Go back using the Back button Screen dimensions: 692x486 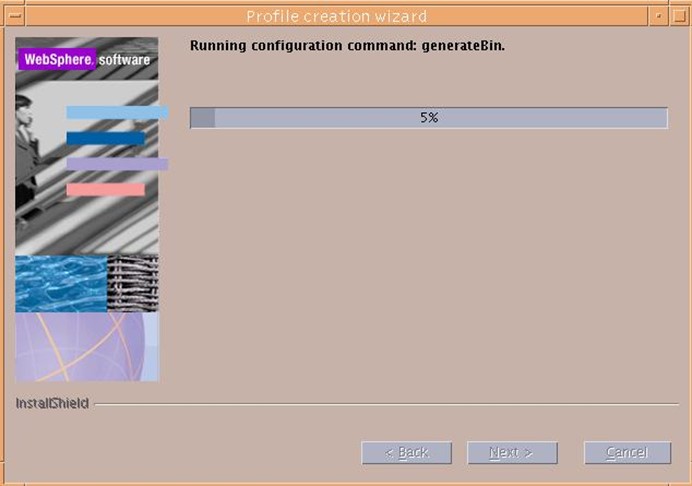406,452
